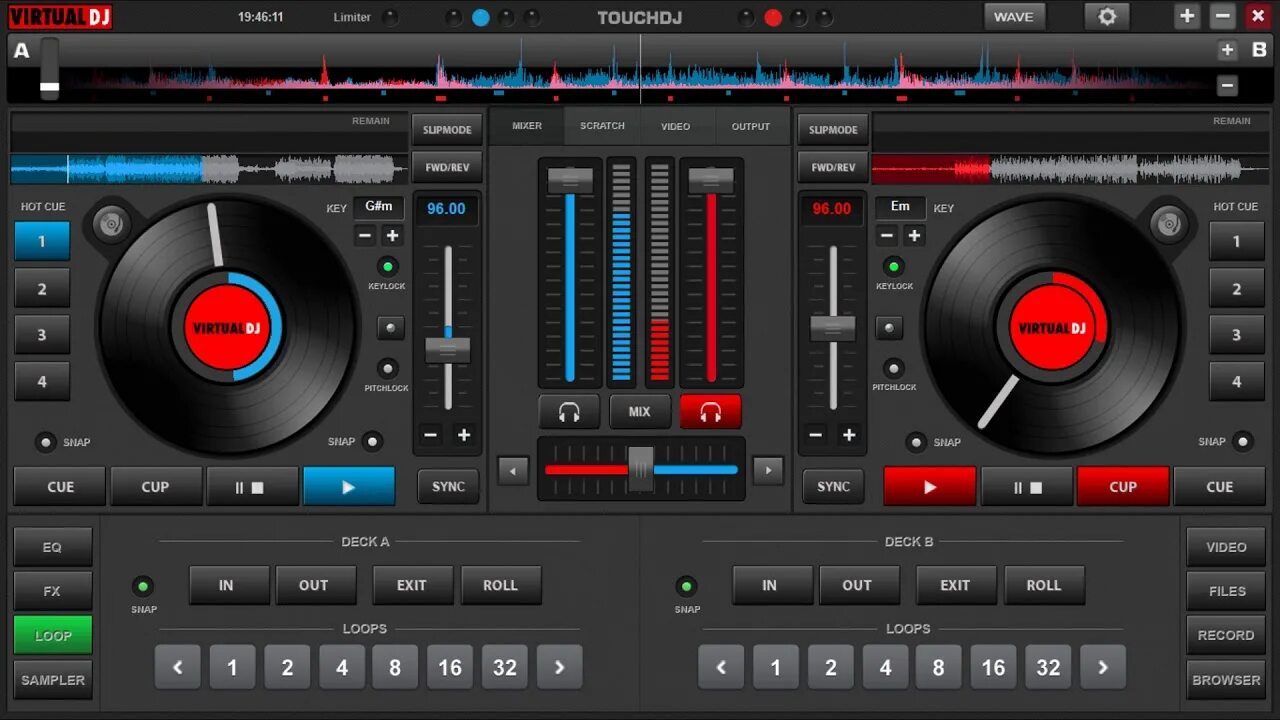
Task: Zoom out waveform with minus near B
Action: [x=1228, y=86]
